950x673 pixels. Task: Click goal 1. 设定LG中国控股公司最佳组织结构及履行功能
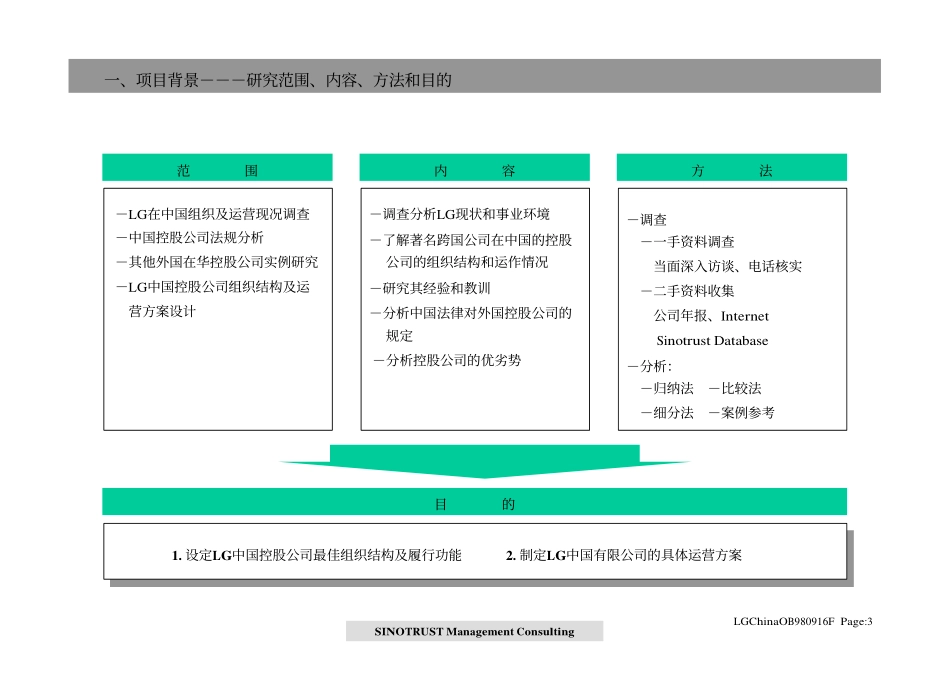pyautogui.click(x=317, y=555)
